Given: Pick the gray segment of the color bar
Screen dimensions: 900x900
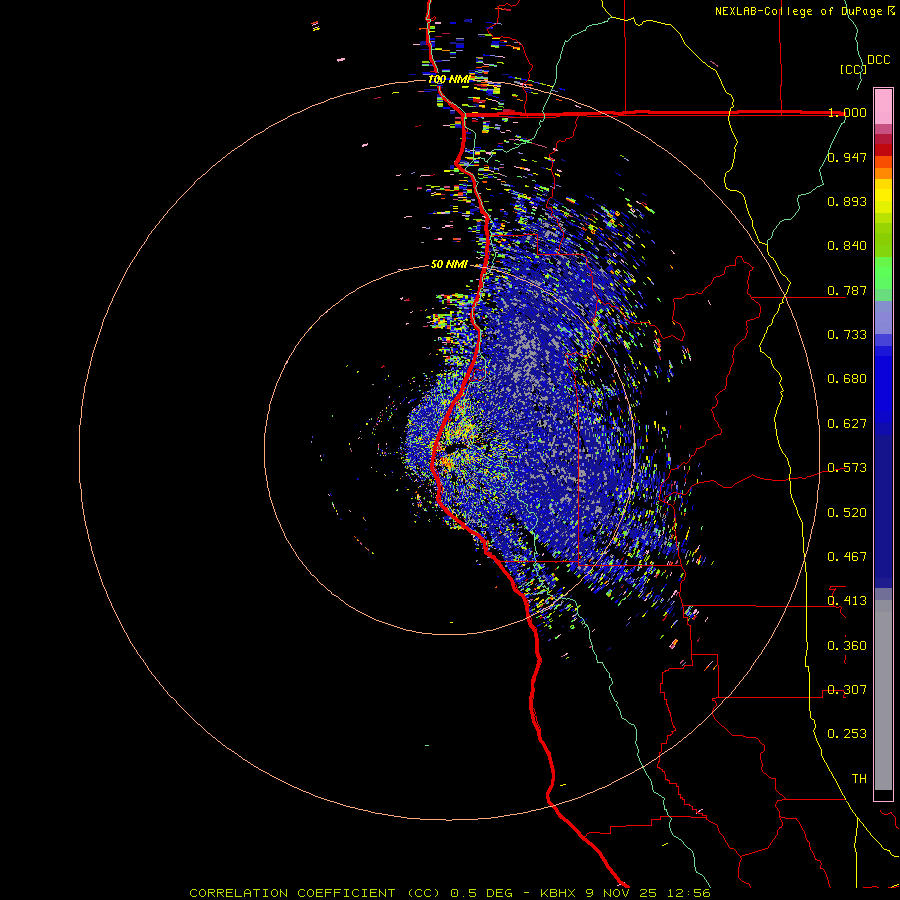Looking at the screenshot, I should tap(883, 695).
